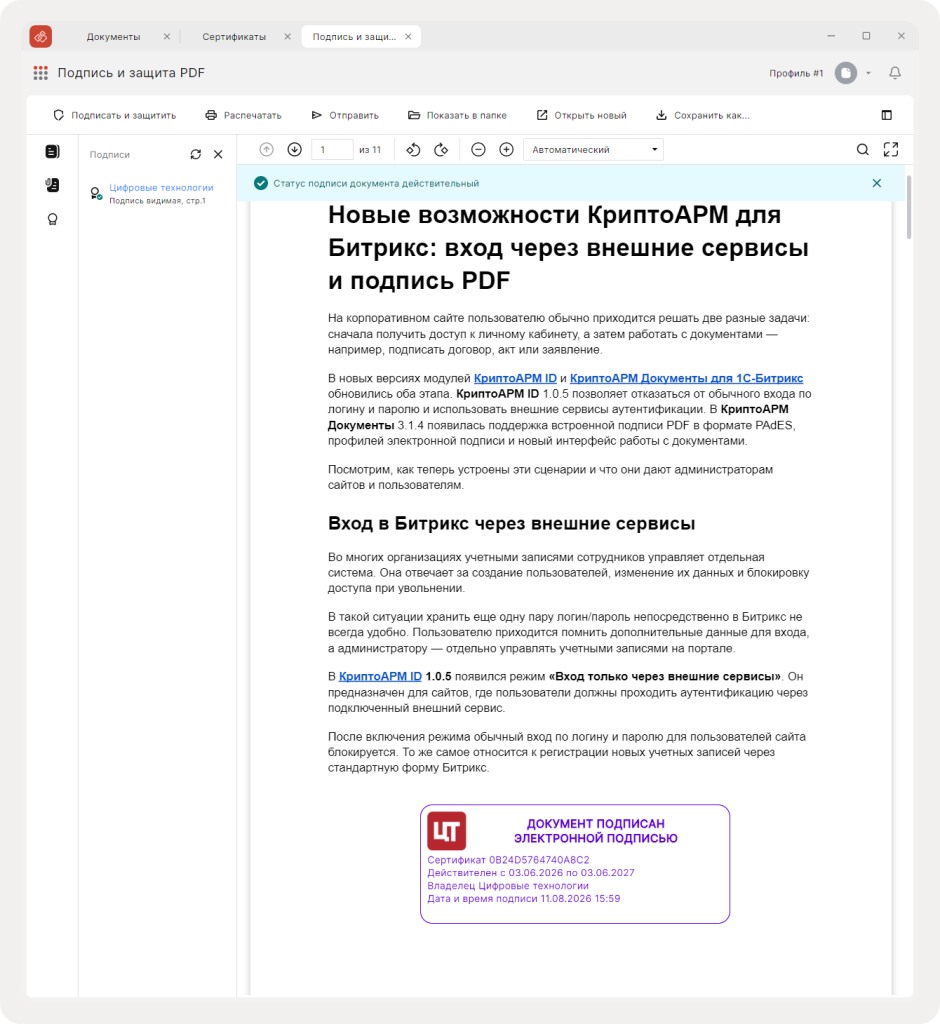
Task: Open the signatures sidebar icon
Action: coord(52,185)
